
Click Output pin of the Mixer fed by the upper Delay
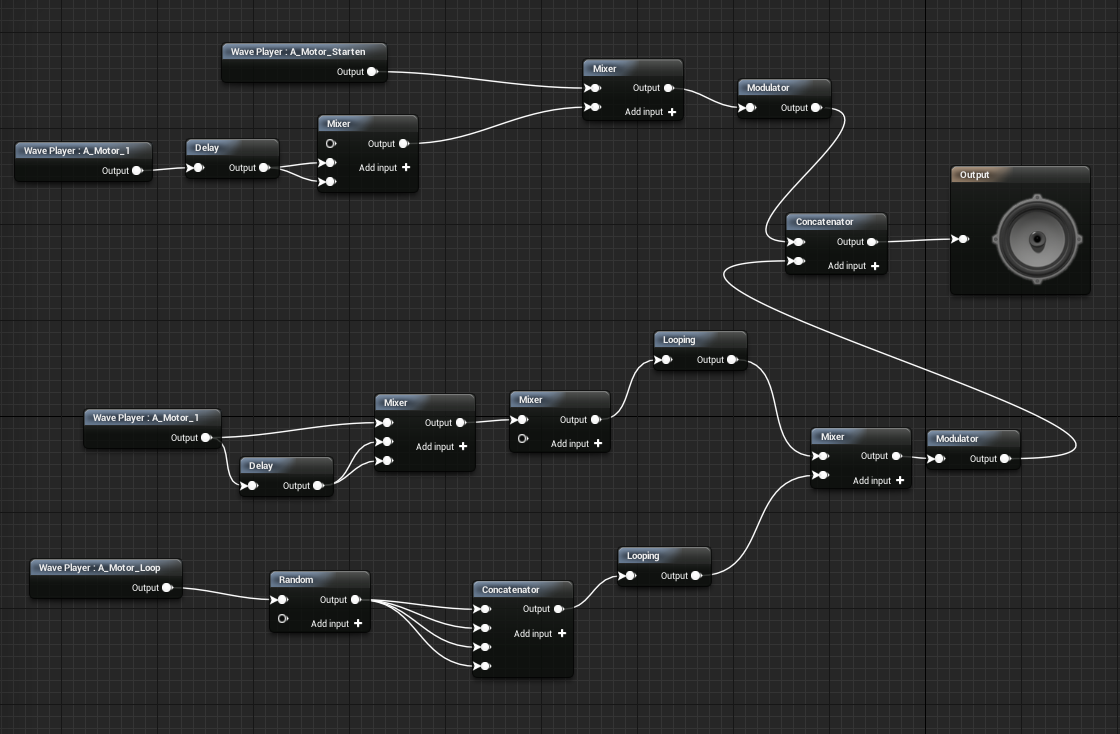click(404, 144)
